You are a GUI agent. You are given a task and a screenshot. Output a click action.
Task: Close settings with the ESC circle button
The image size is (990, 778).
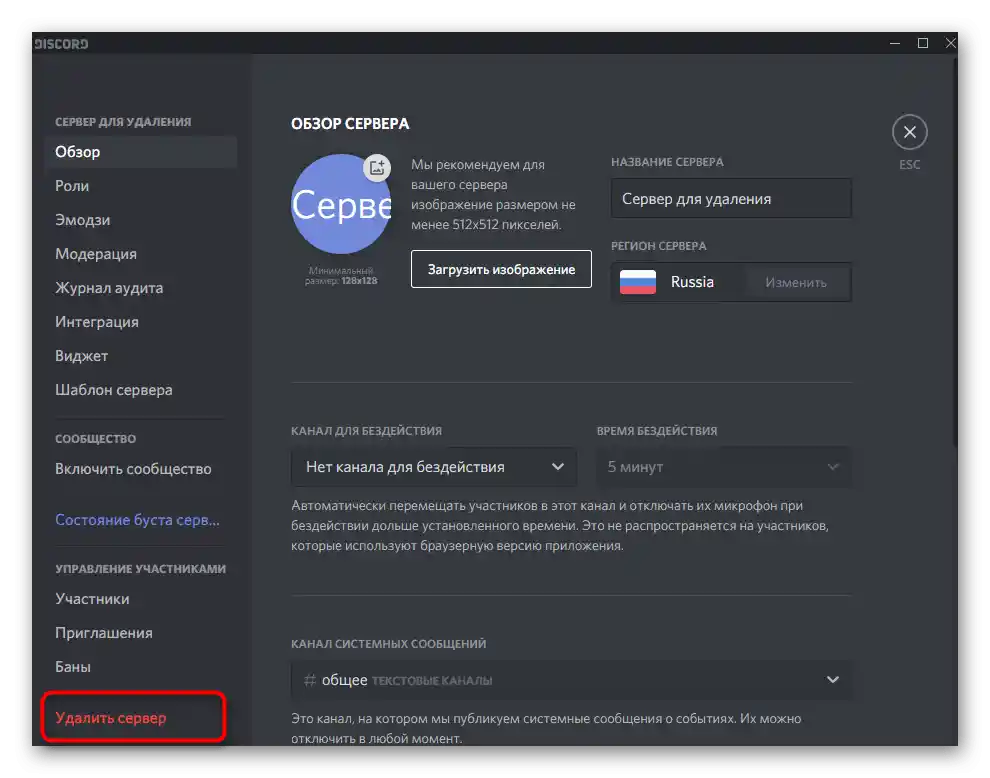[909, 132]
